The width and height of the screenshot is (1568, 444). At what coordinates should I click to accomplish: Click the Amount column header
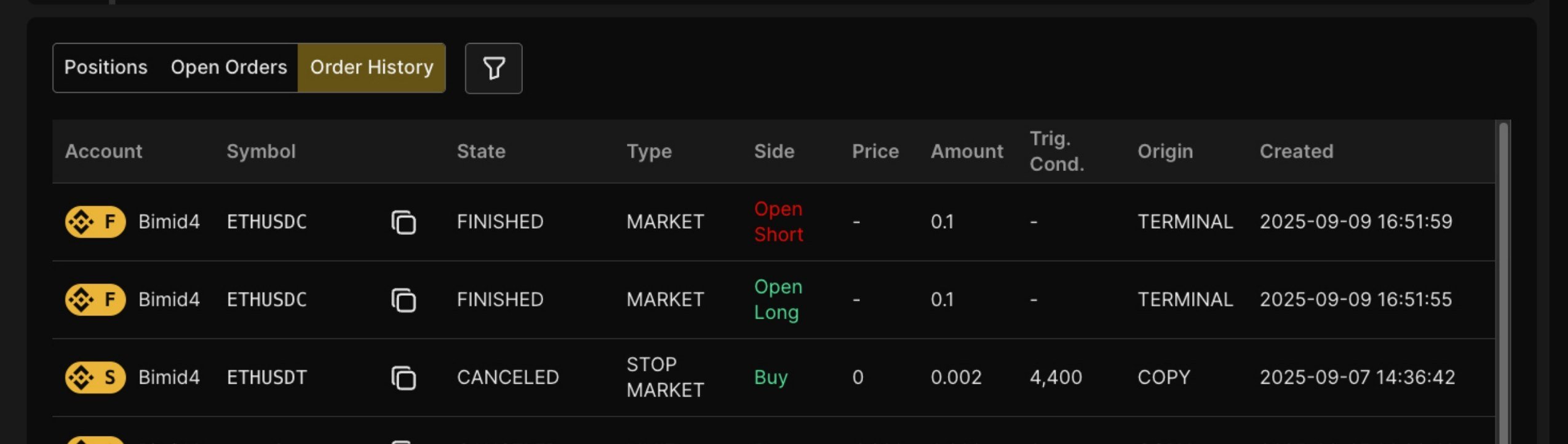click(966, 151)
